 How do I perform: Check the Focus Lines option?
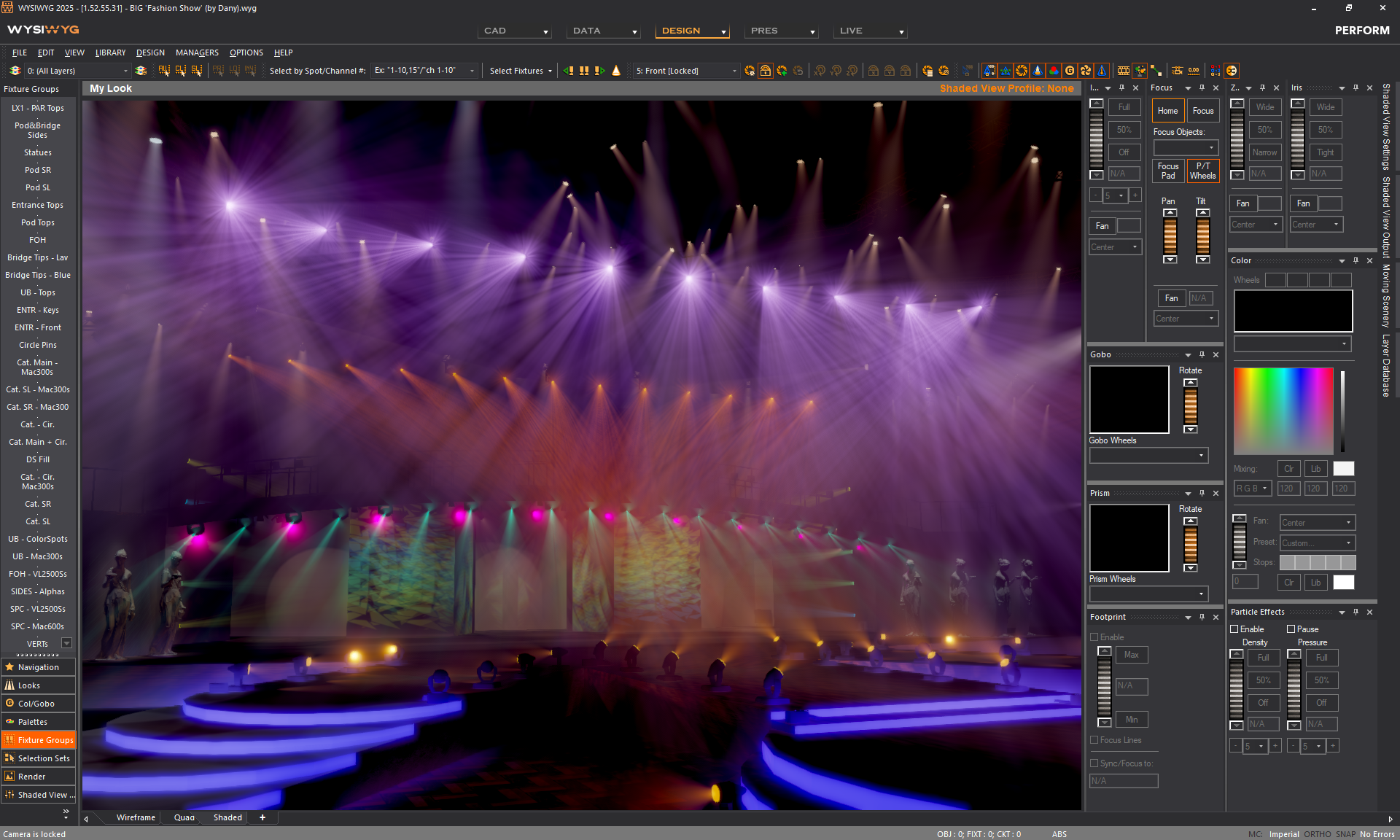1094,740
